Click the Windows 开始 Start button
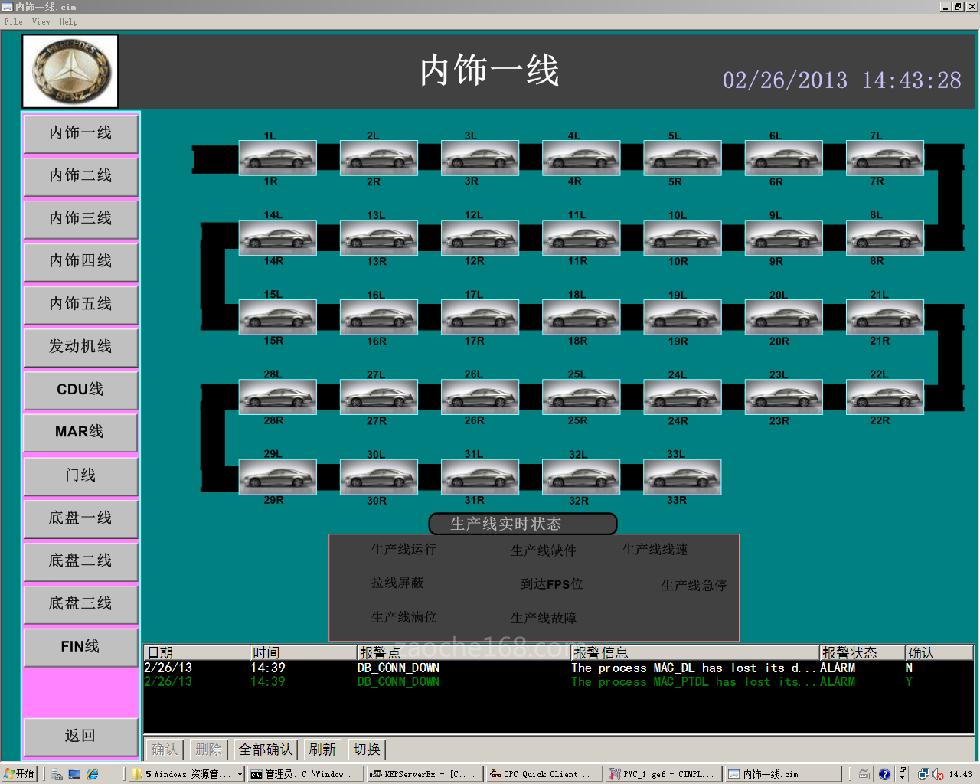980x784 pixels. [21, 774]
